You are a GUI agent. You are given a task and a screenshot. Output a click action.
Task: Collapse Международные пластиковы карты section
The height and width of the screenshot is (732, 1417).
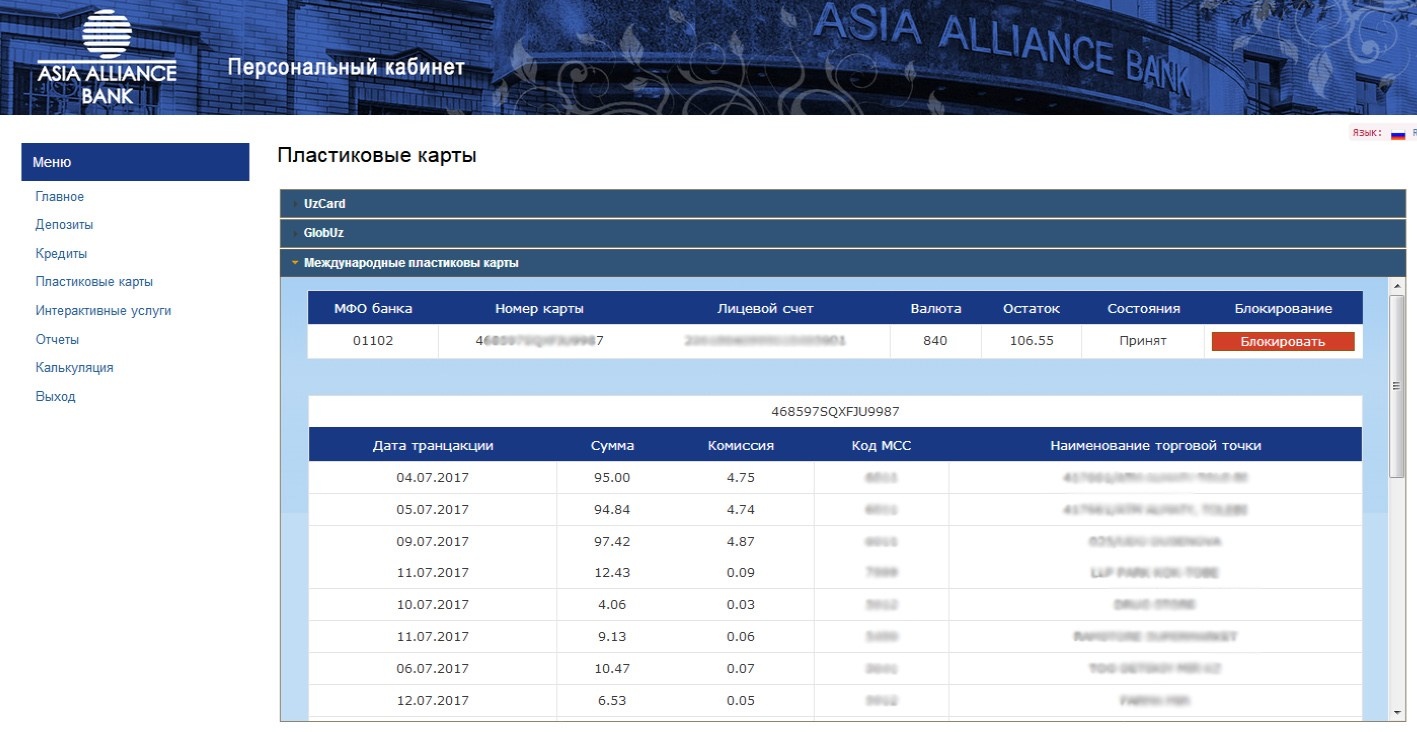tap(842, 263)
